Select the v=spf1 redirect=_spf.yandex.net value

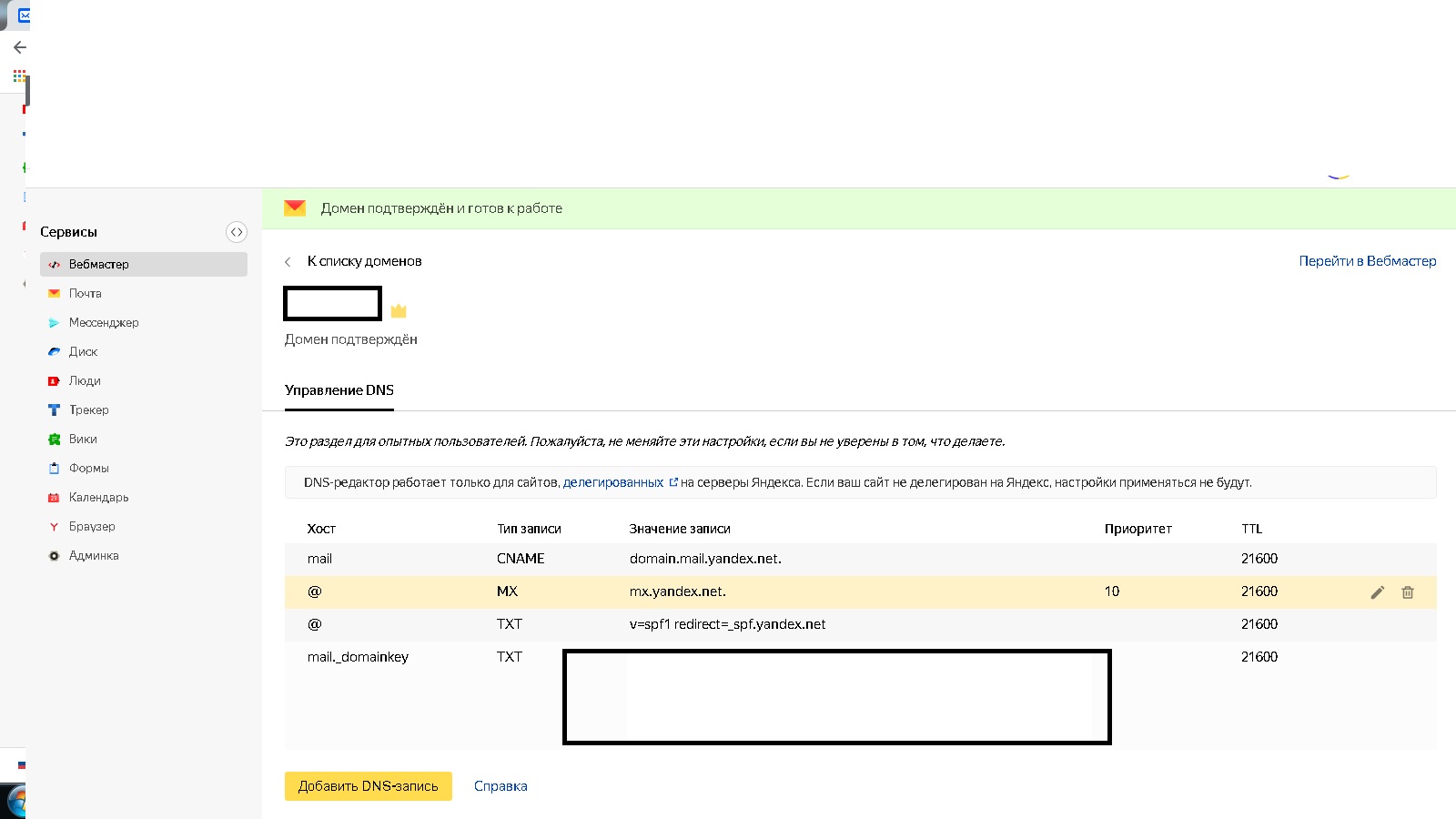click(x=728, y=624)
